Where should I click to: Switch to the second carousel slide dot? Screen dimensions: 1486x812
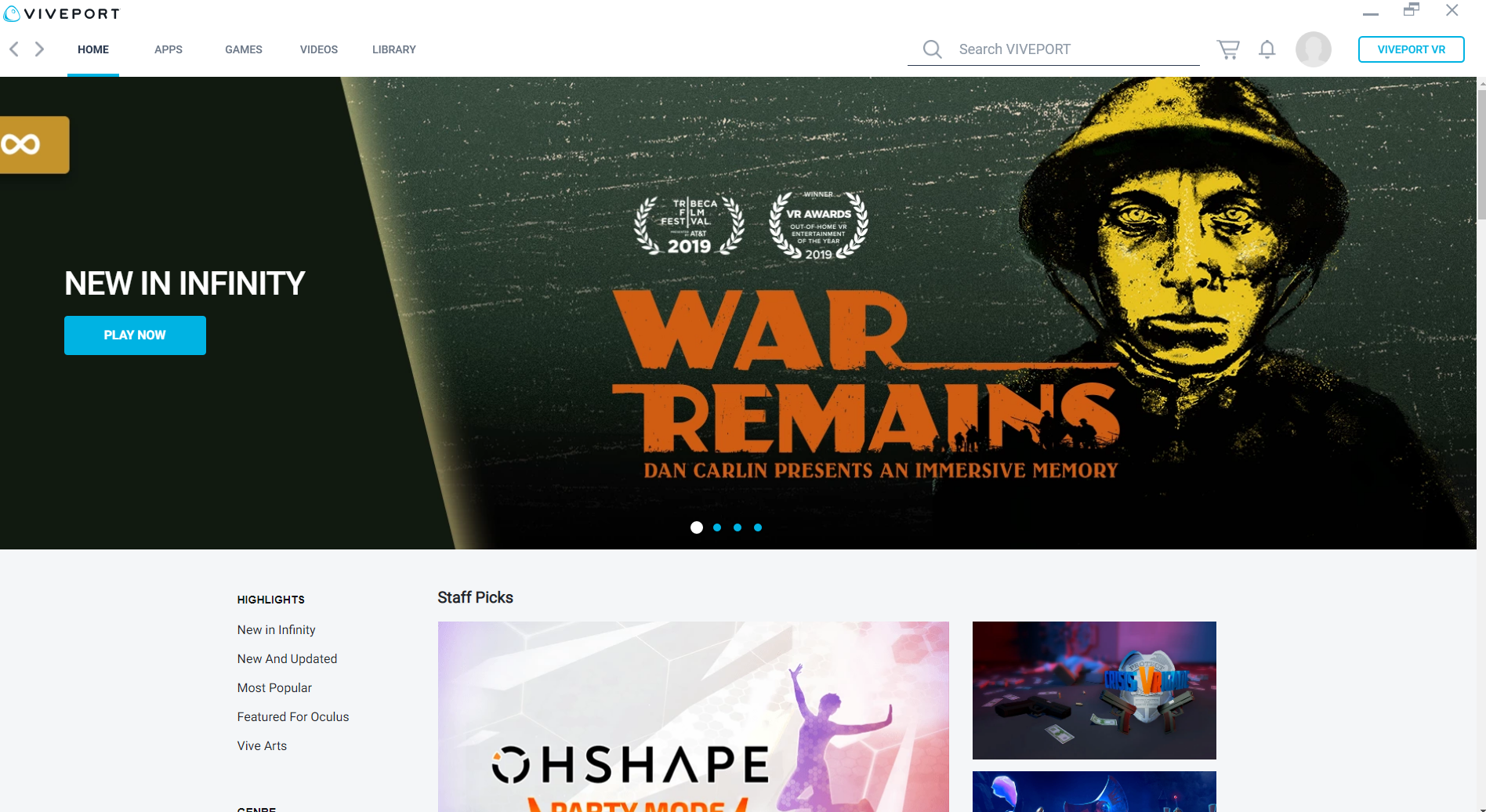tap(717, 527)
